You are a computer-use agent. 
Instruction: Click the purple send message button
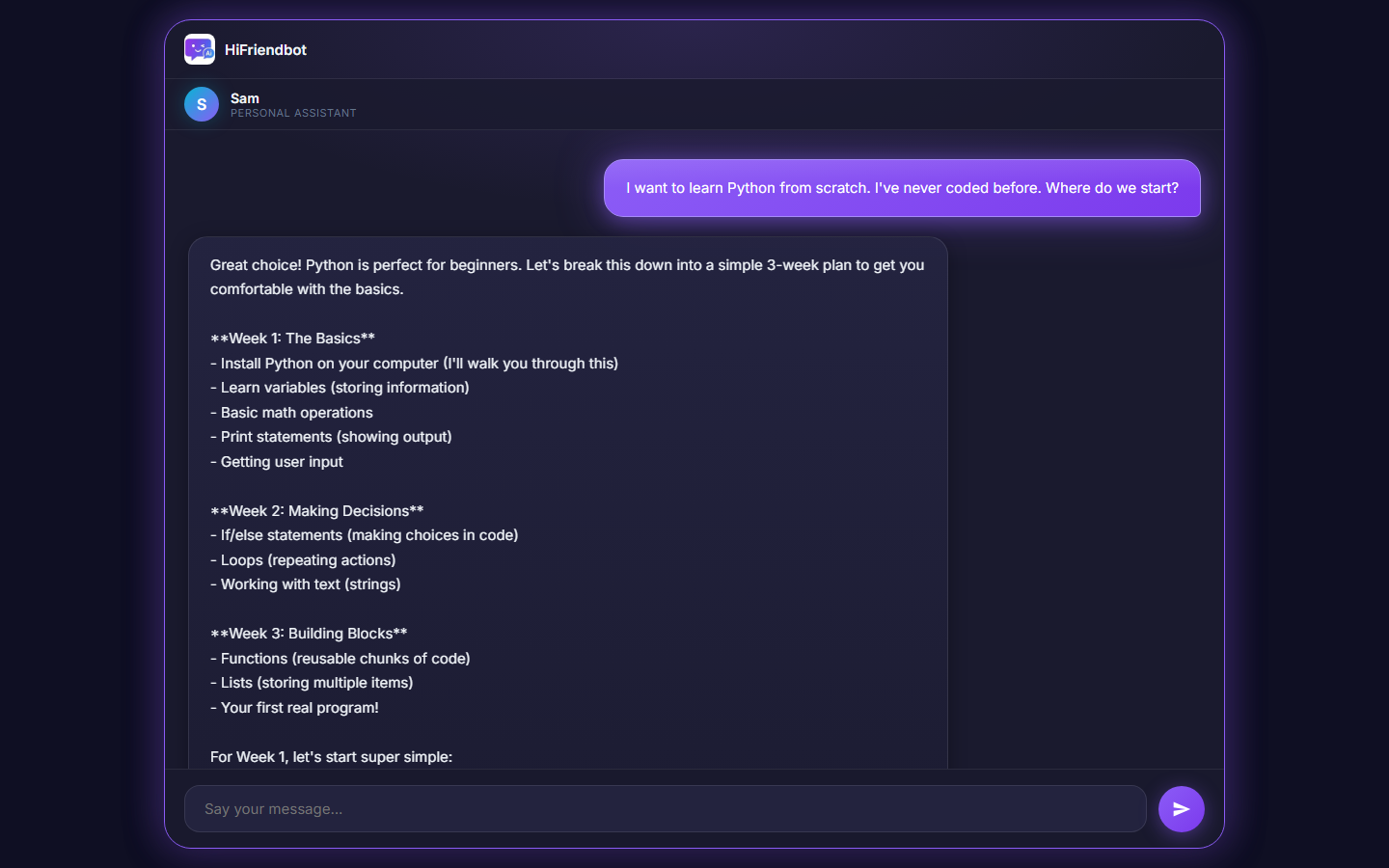1181,809
